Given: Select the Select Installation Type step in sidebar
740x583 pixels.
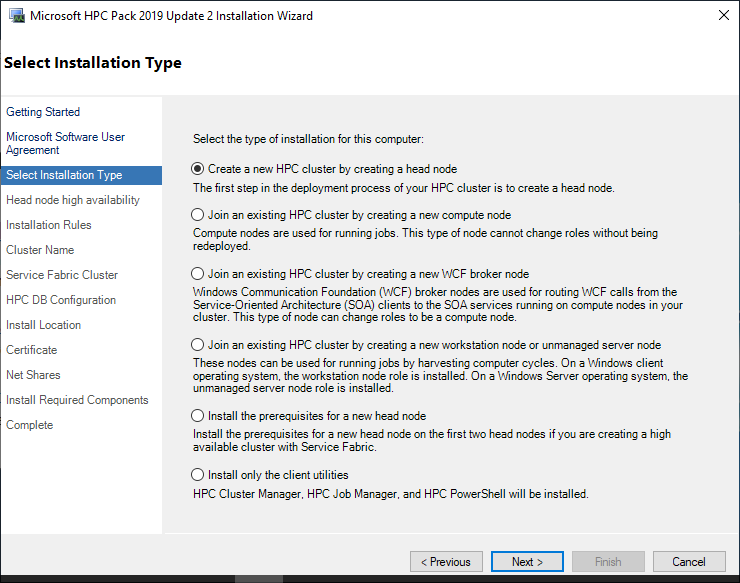Looking at the screenshot, I should point(81,175).
